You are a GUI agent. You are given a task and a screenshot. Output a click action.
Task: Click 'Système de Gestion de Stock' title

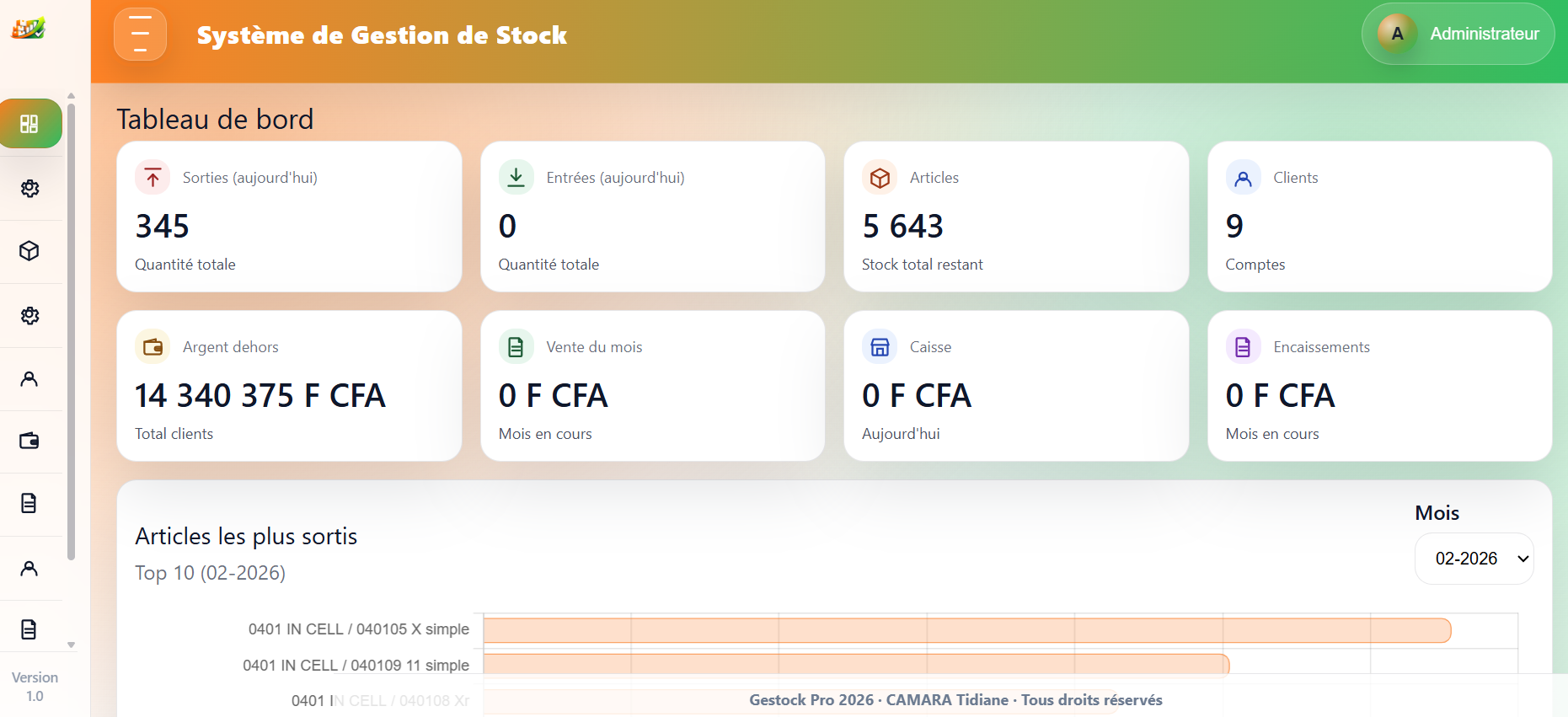pyautogui.click(x=382, y=35)
